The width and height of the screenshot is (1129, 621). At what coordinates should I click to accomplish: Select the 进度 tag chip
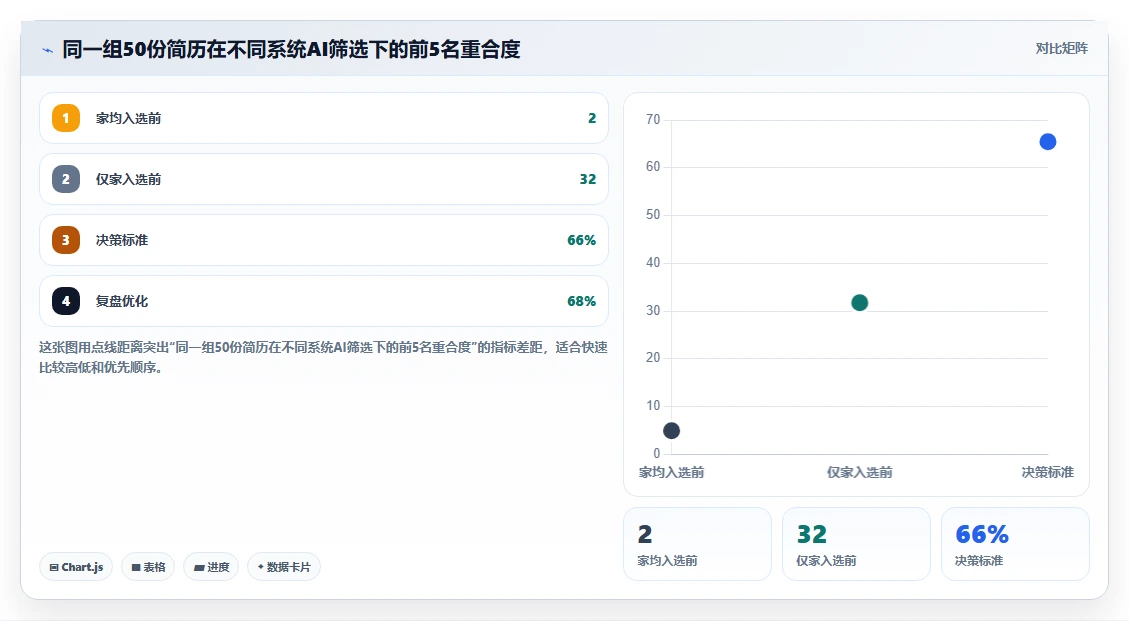tap(211, 567)
